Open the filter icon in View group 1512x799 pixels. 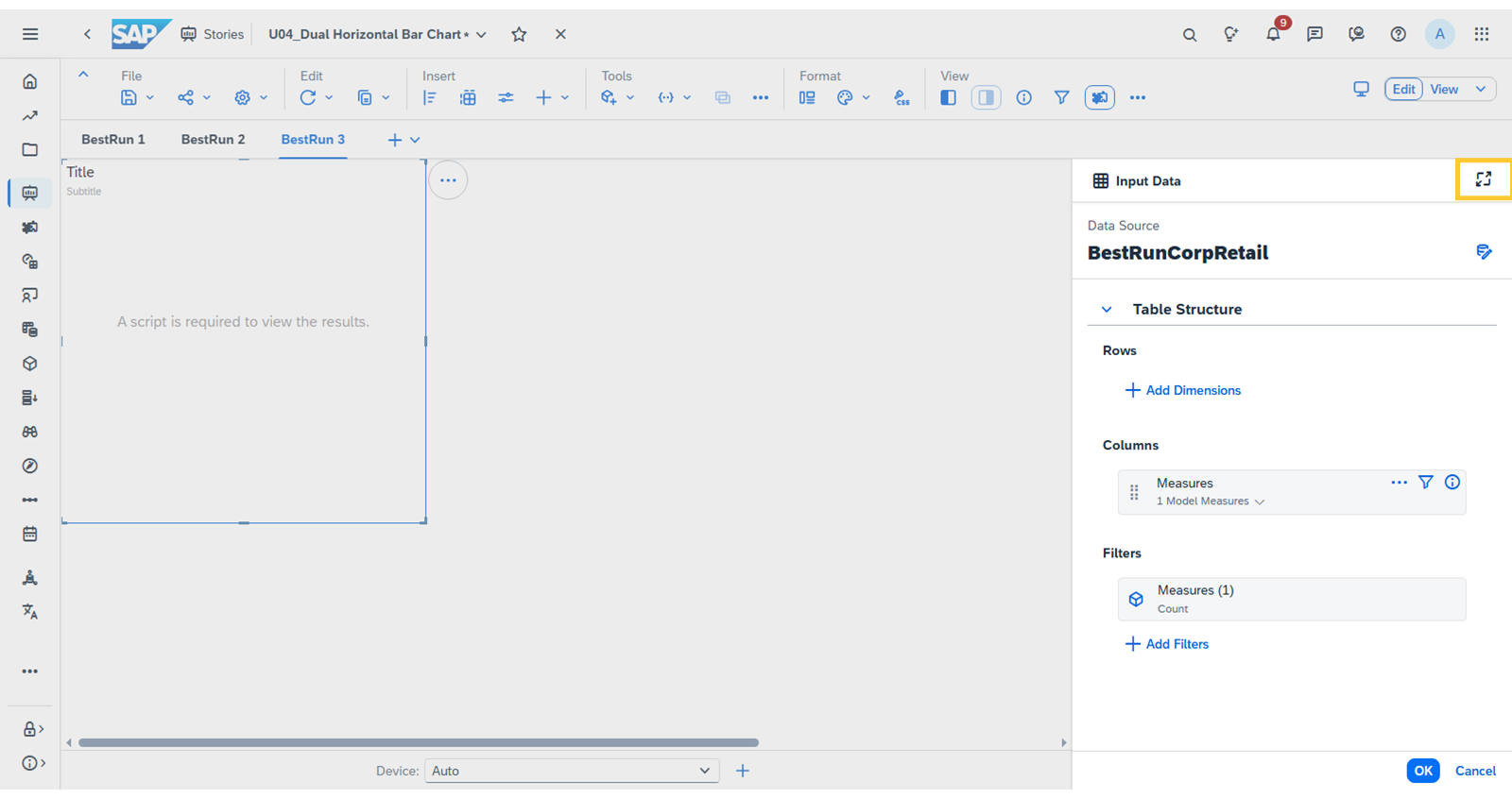1061,97
